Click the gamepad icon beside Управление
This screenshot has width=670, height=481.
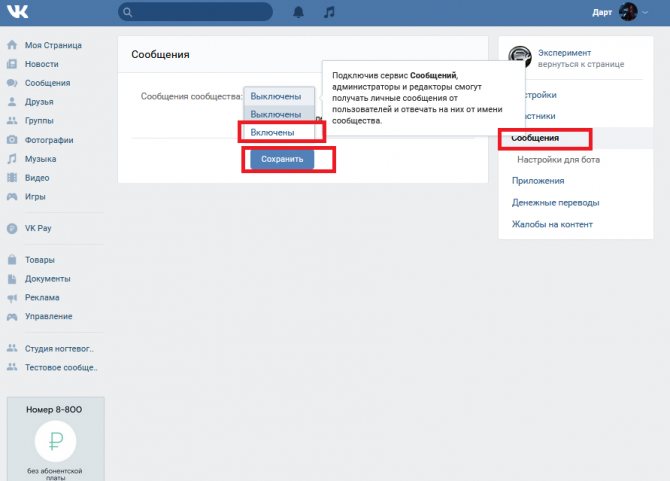point(12,317)
